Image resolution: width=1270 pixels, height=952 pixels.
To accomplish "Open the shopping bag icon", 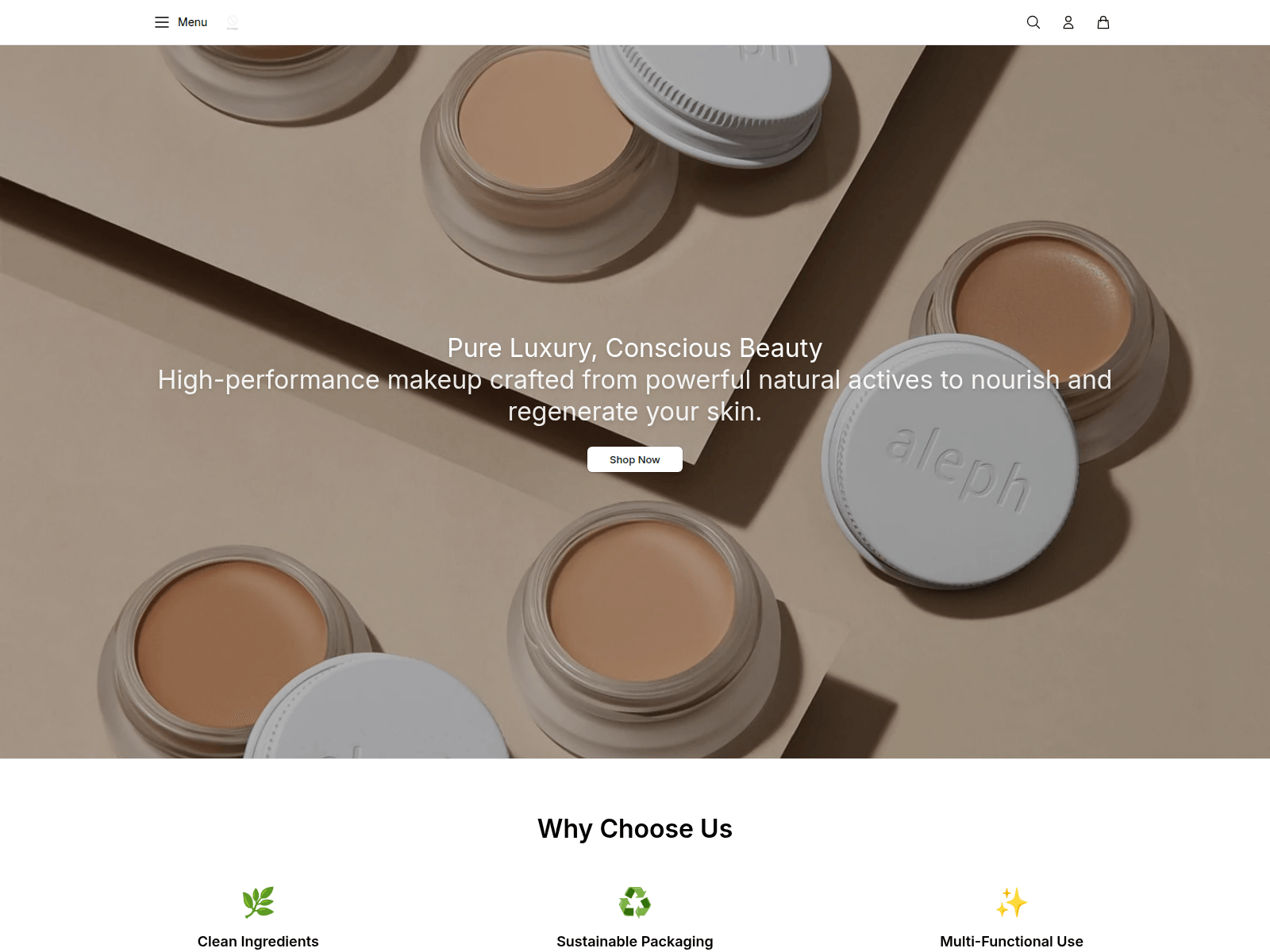I will pos(1103,22).
